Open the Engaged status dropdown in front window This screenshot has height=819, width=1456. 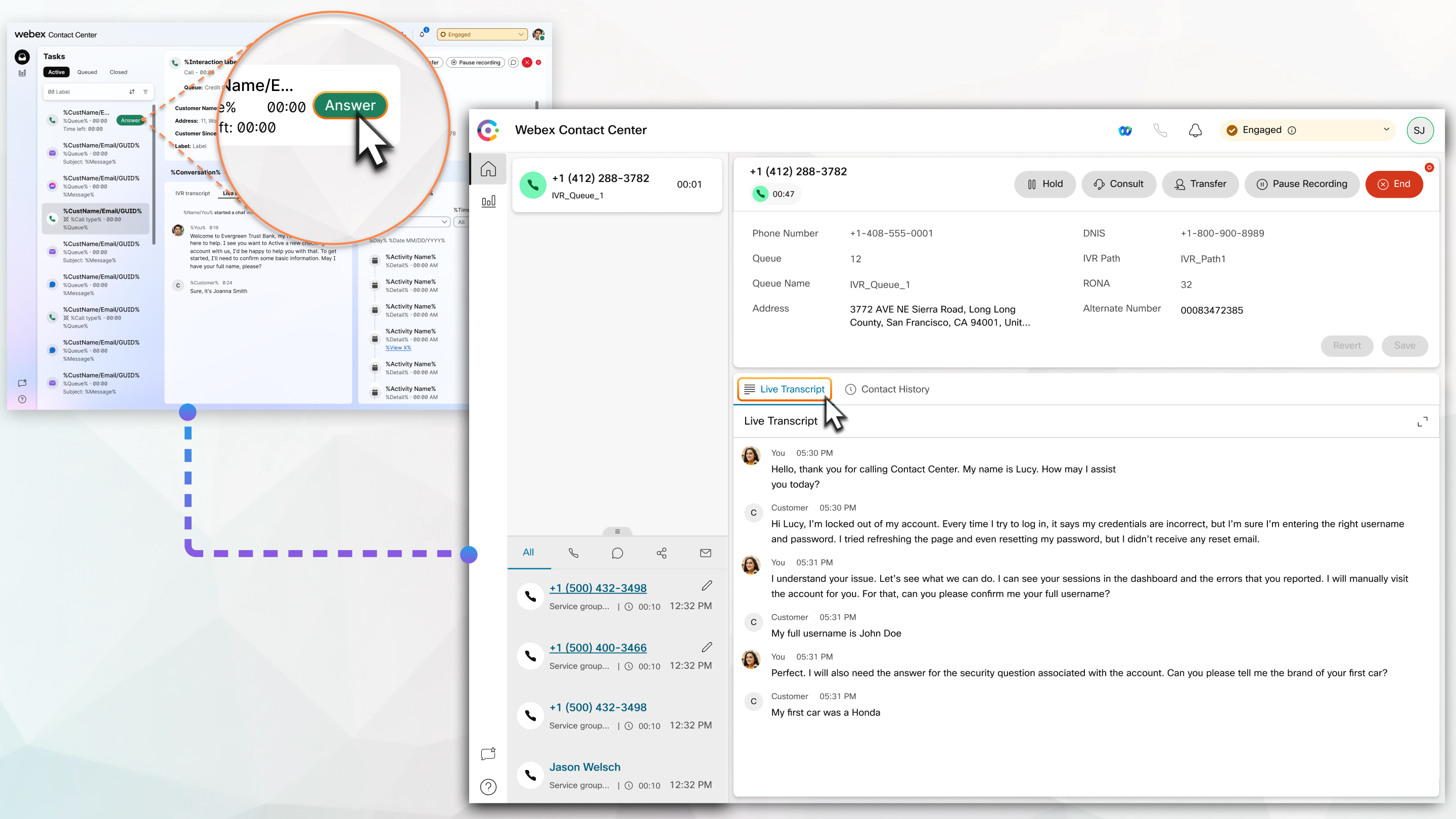tap(1308, 130)
